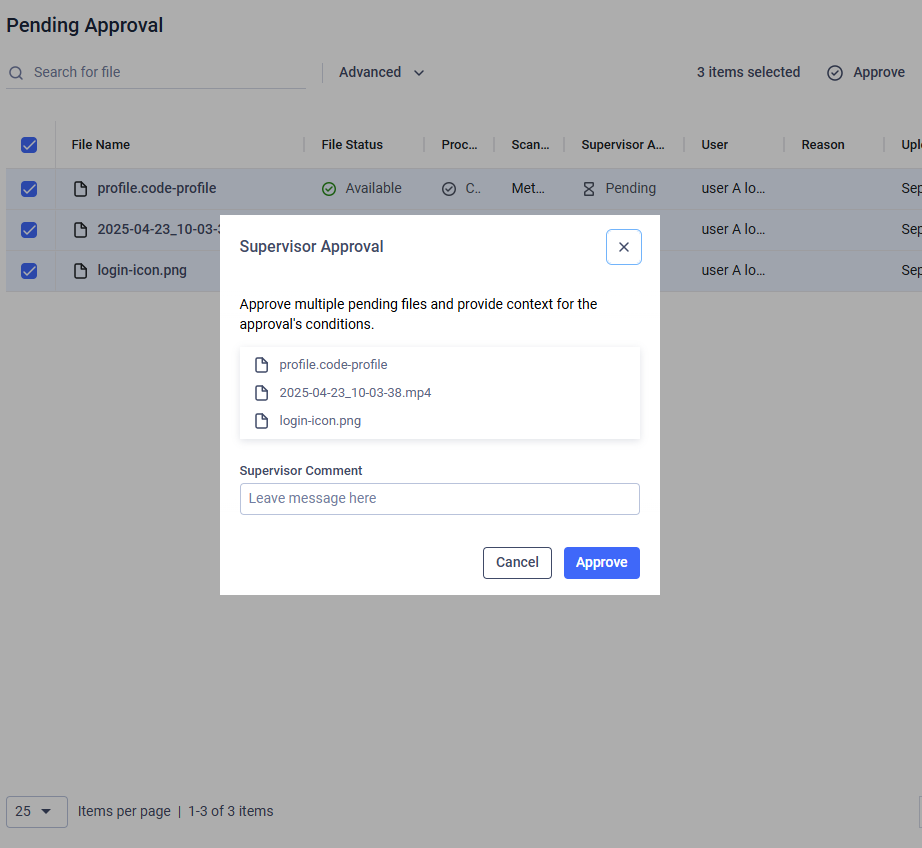The width and height of the screenshot is (922, 848).
Task: Uncheck the login-icon.png row checkbox
Action: (x=29, y=271)
